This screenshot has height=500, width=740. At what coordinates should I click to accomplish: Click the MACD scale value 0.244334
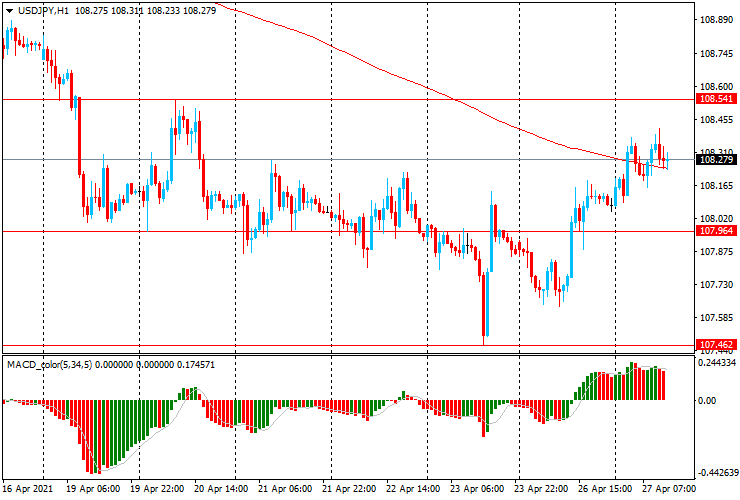click(717, 363)
